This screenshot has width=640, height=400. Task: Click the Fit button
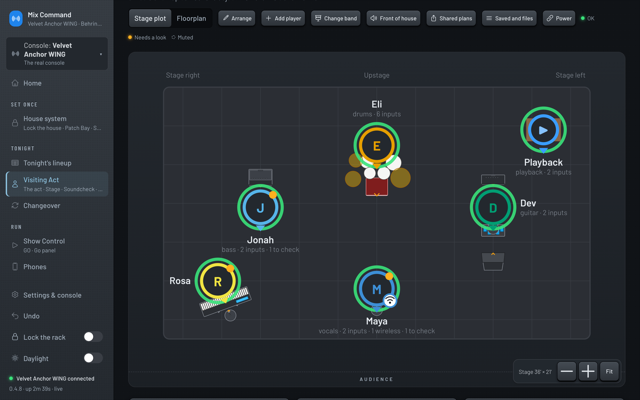(609, 371)
